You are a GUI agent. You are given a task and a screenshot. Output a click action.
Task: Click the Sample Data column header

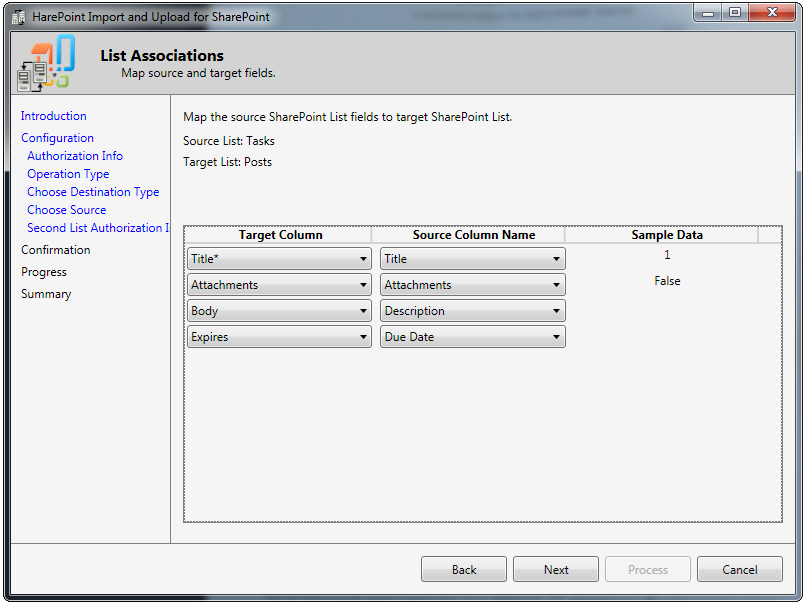coord(667,235)
